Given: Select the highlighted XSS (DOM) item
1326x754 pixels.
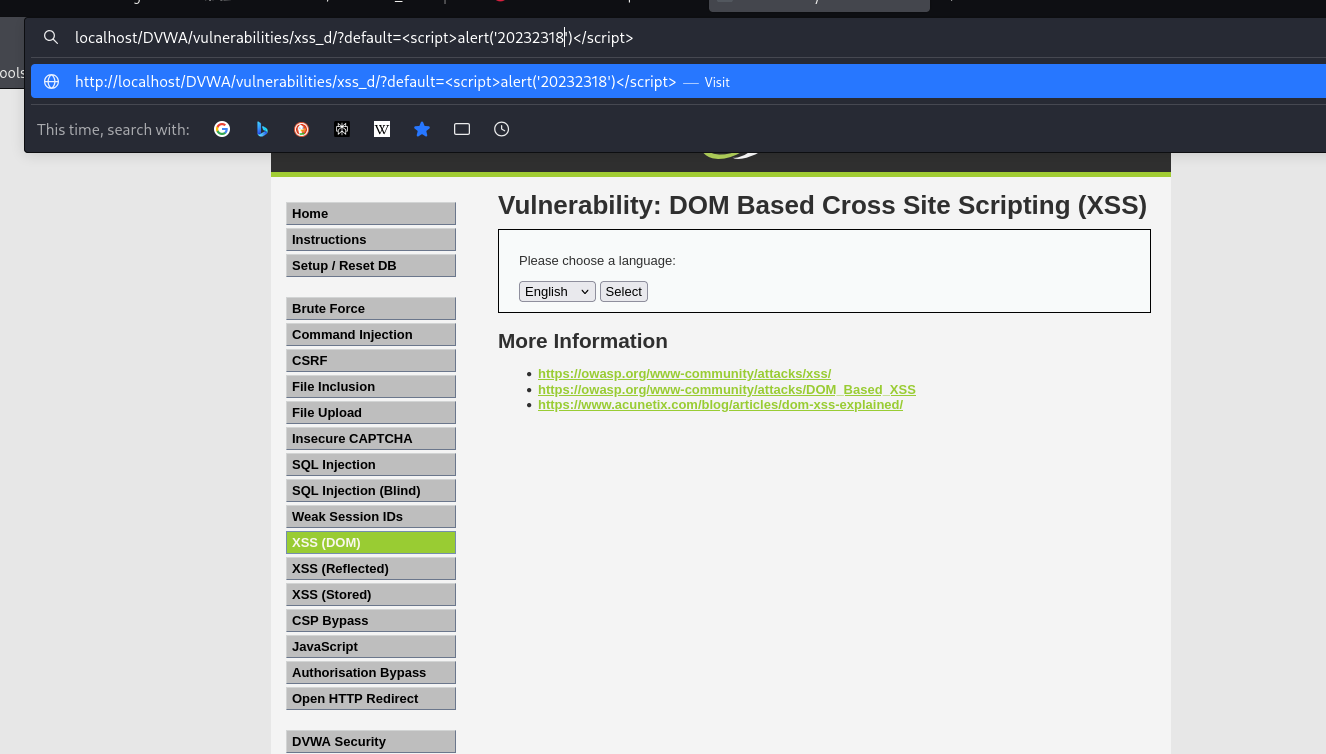Looking at the screenshot, I should point(371,543).
